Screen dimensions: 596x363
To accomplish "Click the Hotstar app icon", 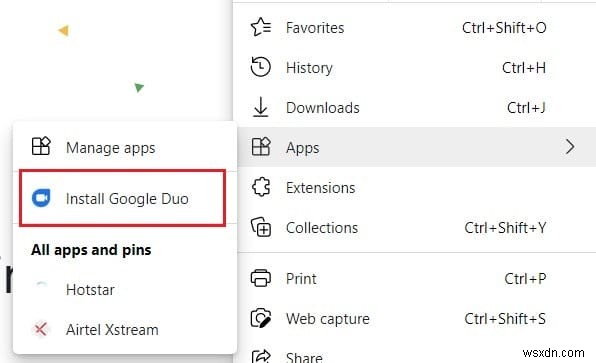I will [41, 288].
